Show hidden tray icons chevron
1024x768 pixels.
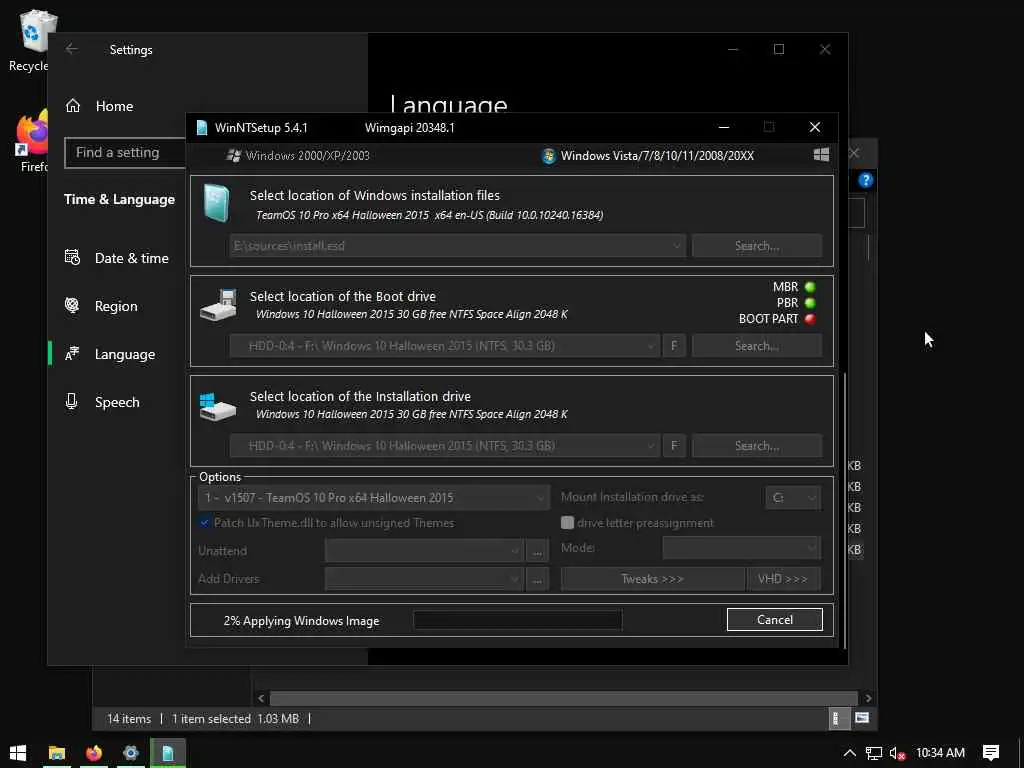coord(849,753)
